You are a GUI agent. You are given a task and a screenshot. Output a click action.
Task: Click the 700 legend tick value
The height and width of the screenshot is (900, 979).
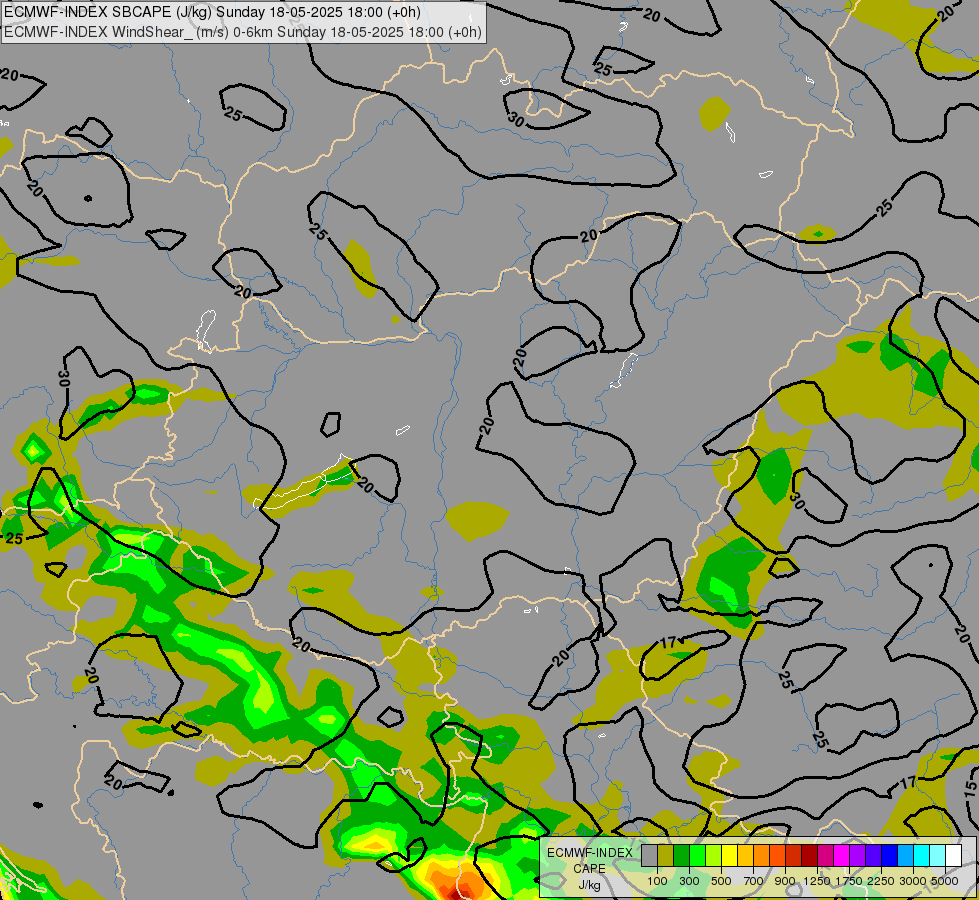[x=754, y=881]
